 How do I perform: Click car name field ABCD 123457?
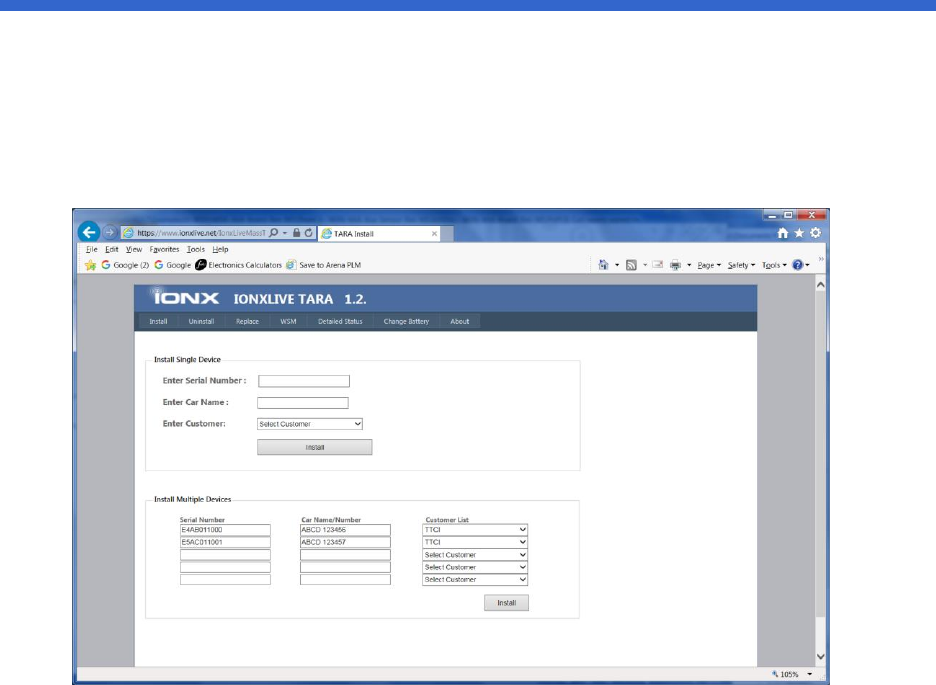coord(345,542)
